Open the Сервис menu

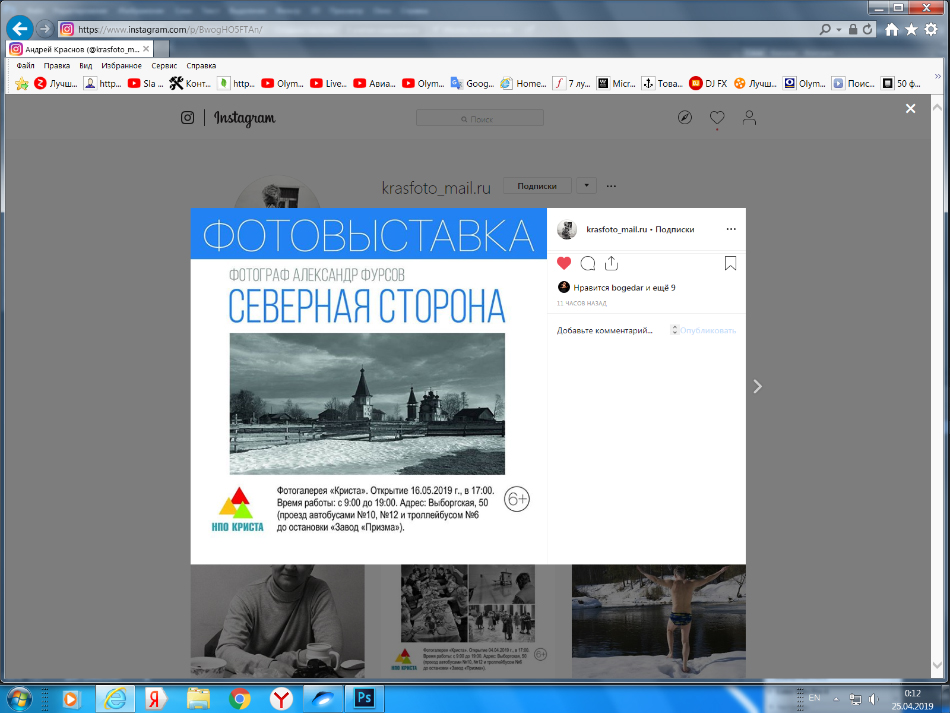click(164, 65)
